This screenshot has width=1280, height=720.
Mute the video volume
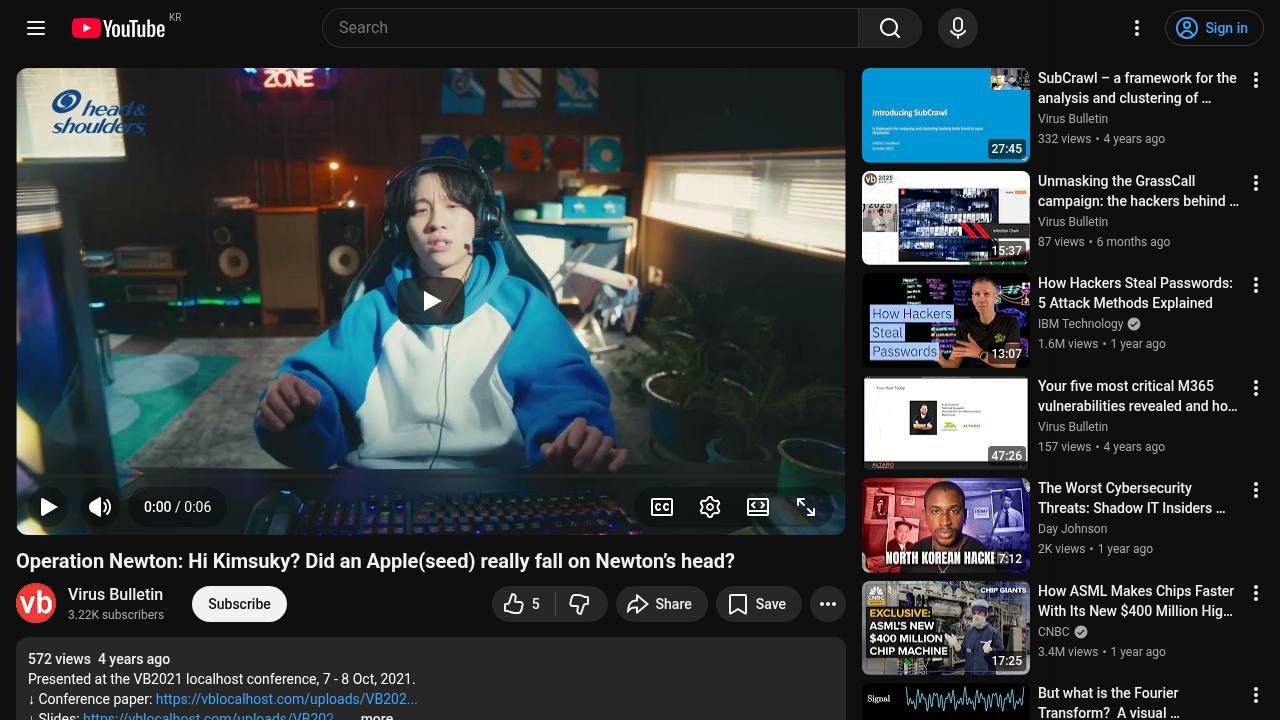100,507
